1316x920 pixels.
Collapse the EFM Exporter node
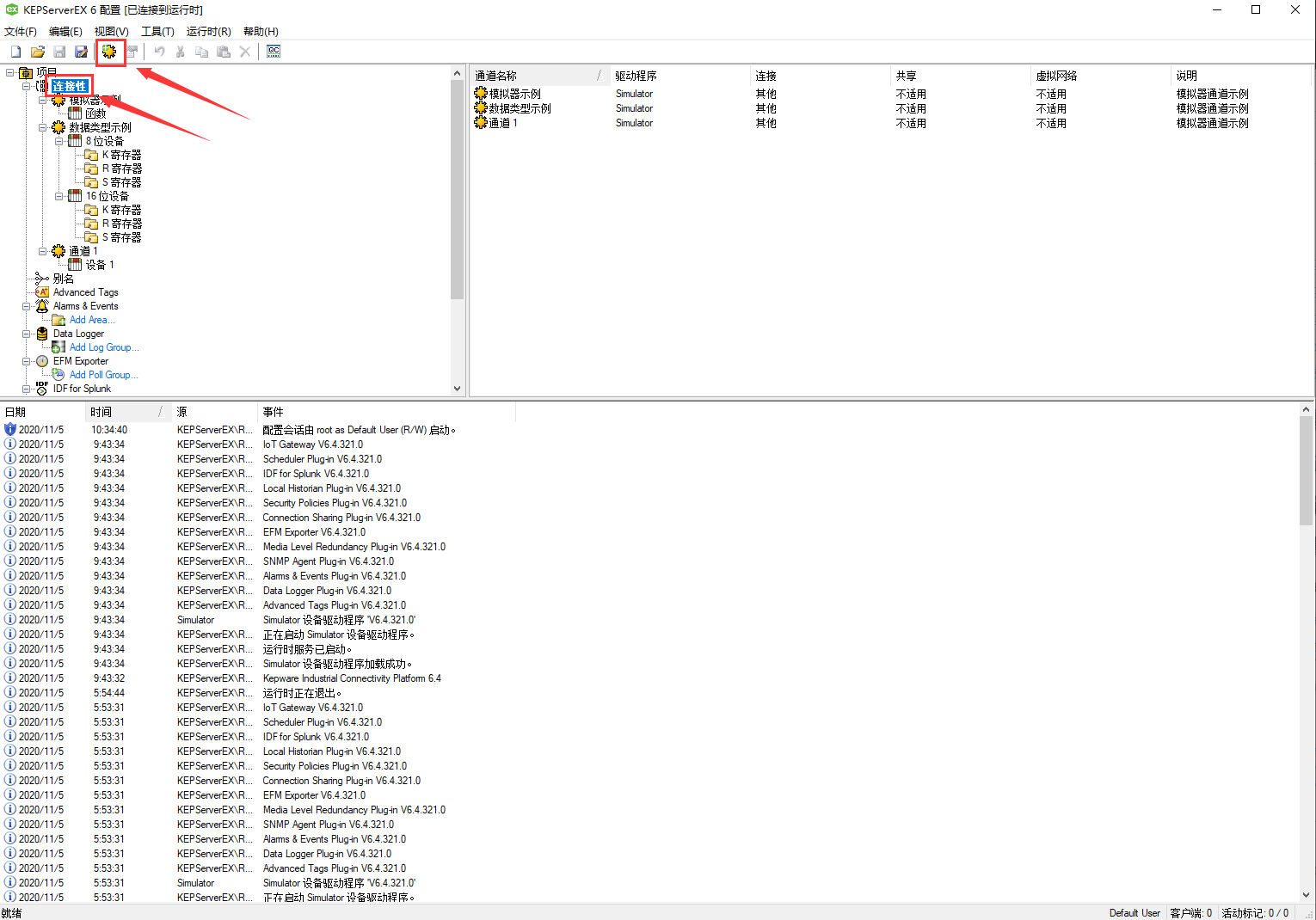[26, 361]
